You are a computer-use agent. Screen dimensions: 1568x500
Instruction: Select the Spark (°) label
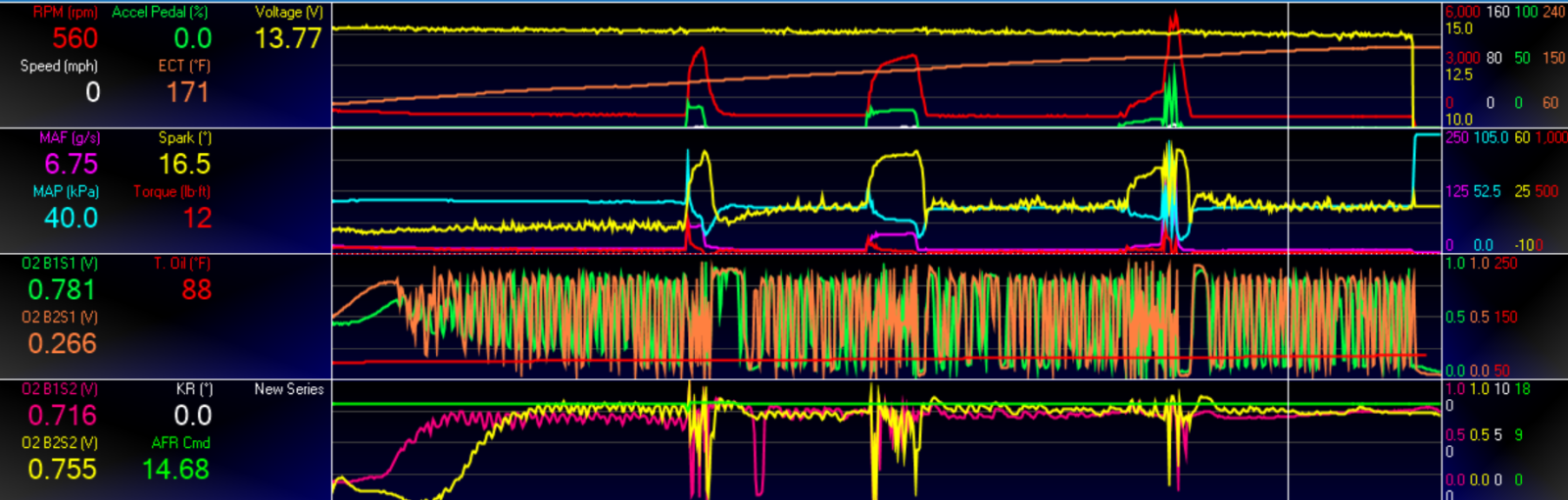point(185,138)
